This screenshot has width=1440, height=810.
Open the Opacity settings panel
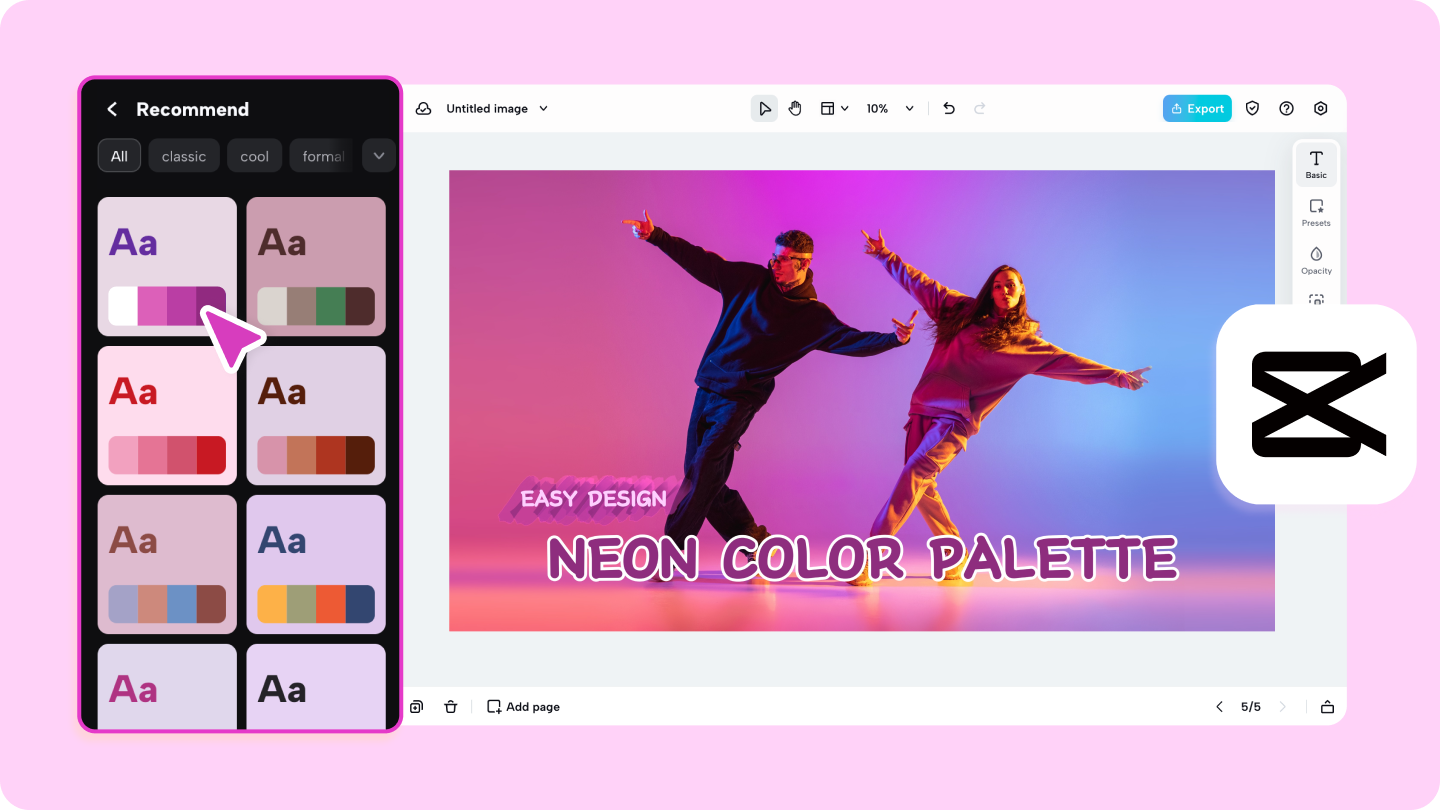click(x=1316, y=260)
